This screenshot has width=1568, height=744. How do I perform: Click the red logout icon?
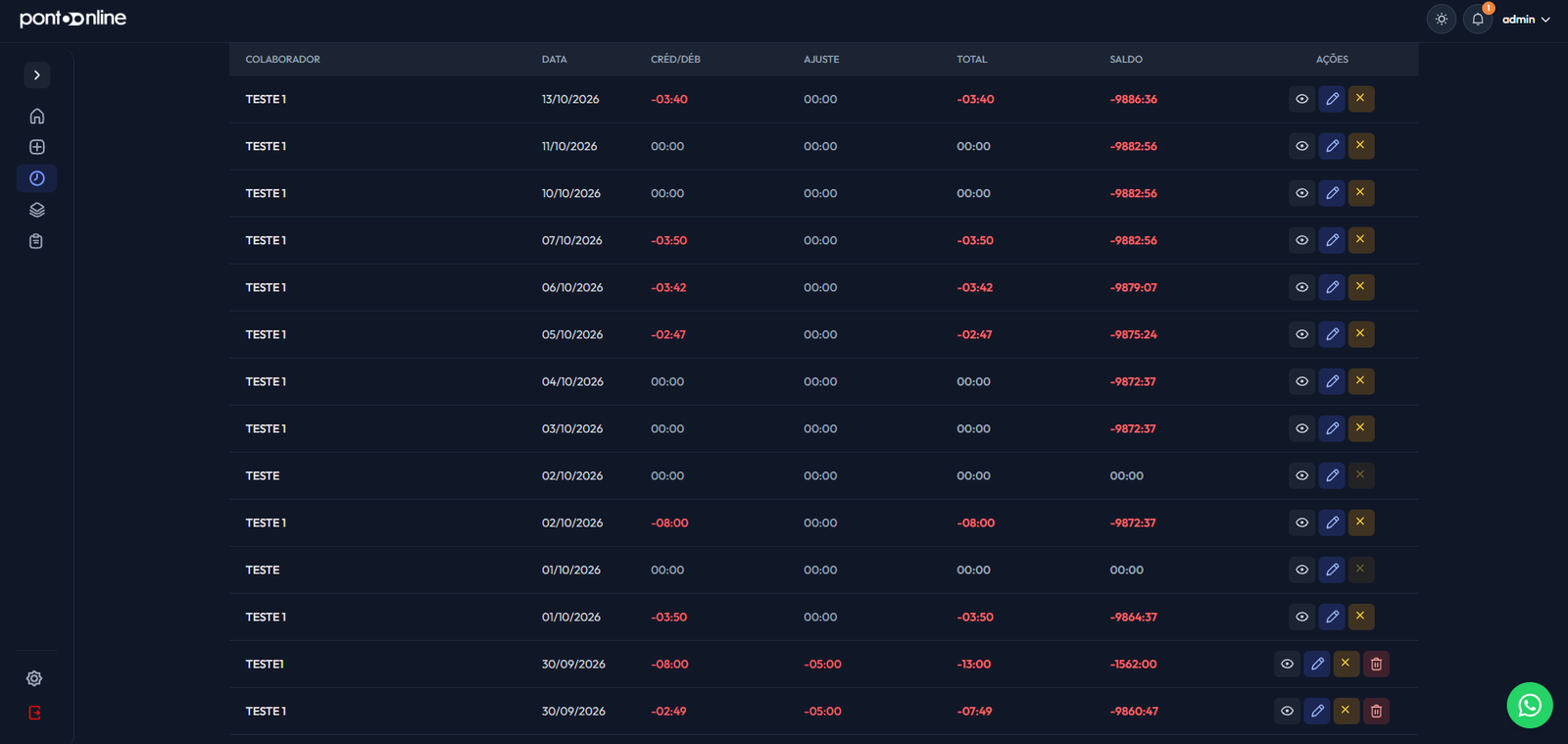click(x=34, y=713)
